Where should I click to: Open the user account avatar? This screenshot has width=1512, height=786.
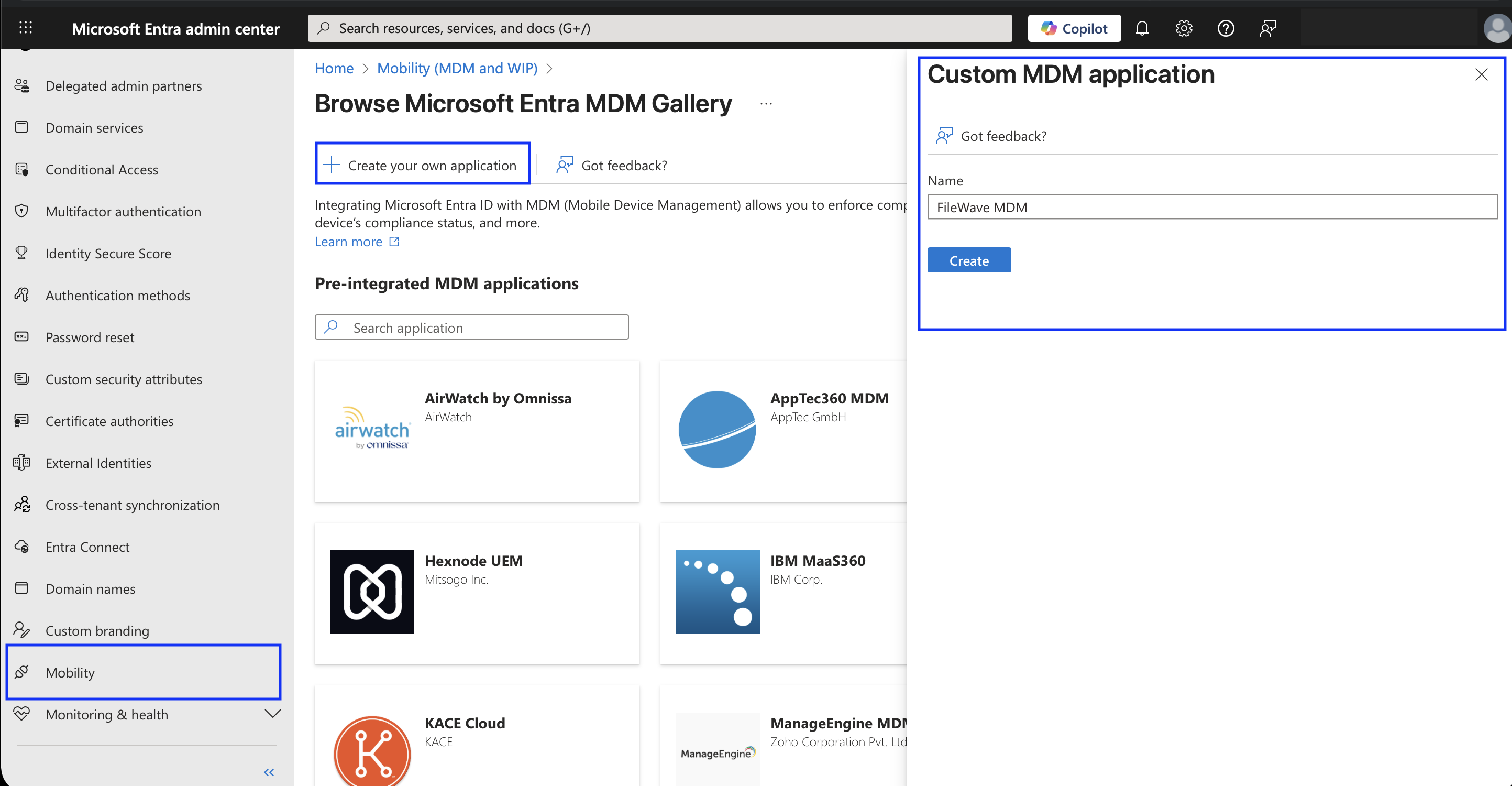pos(1497,28)
